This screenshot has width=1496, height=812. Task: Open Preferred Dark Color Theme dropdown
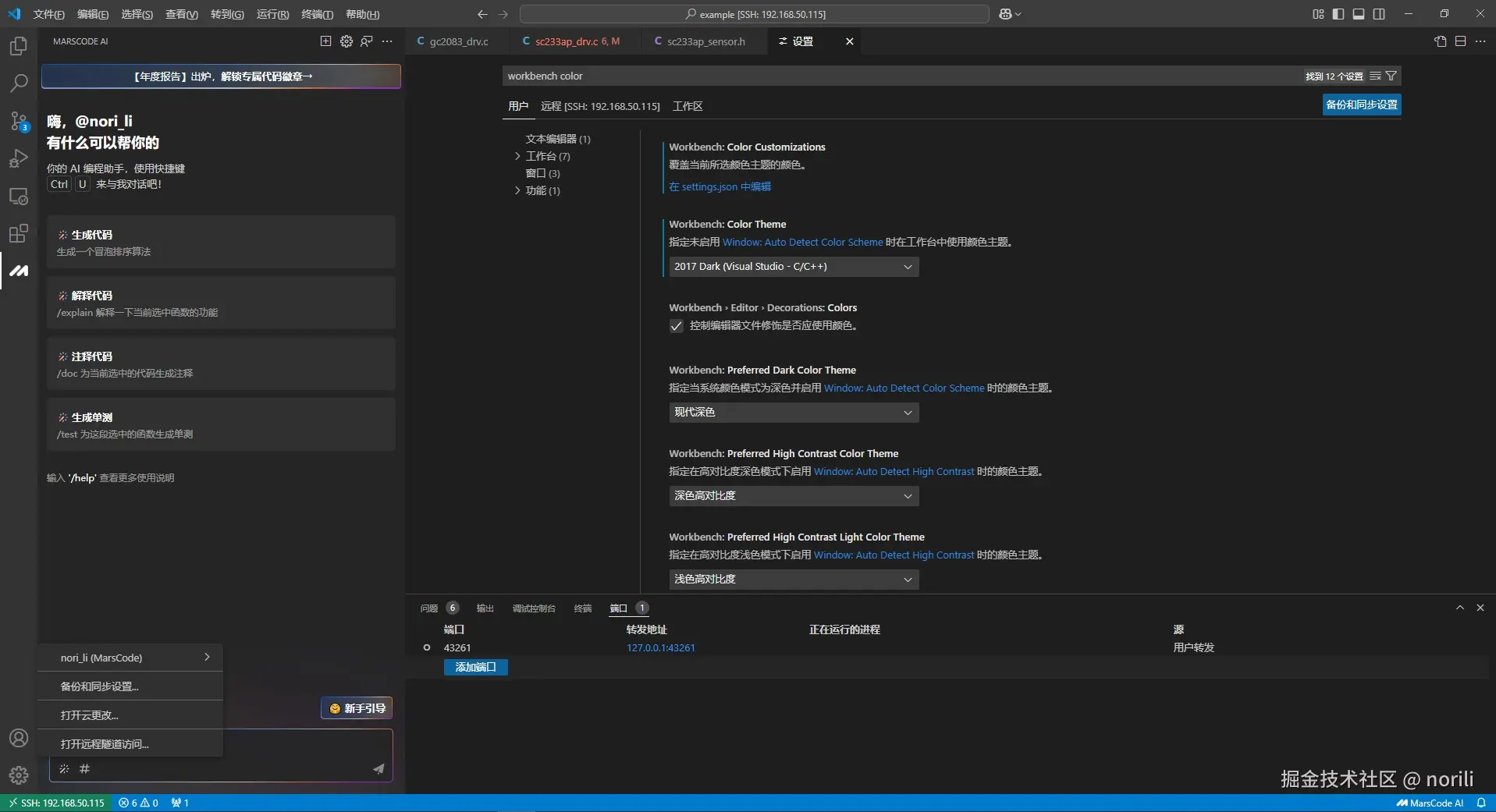(x=794, y=413)
